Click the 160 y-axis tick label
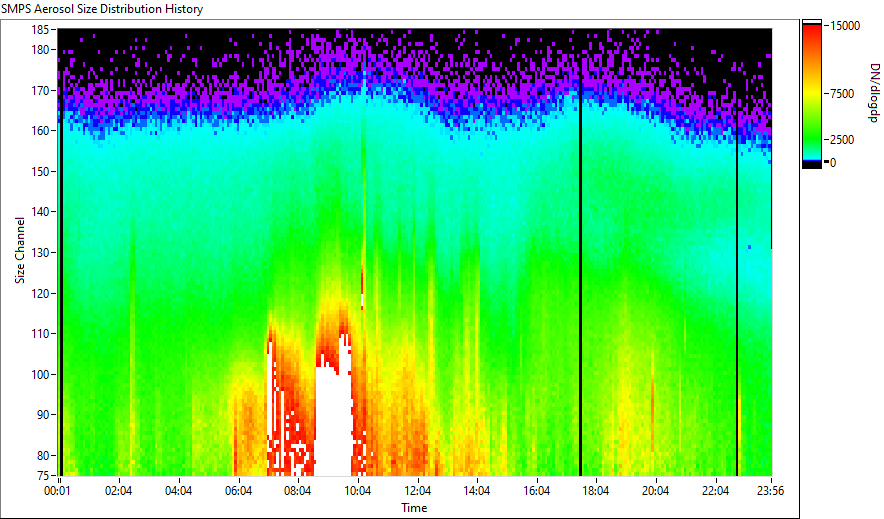Screen dimensions: 884x519 [41, 131]
